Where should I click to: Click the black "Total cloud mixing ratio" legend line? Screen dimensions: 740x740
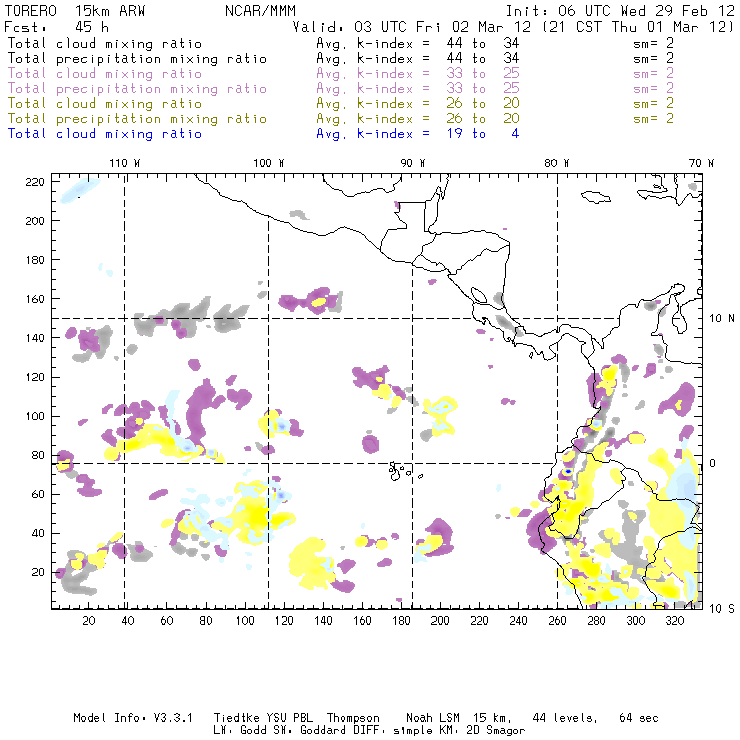click(x=105, y=44)
